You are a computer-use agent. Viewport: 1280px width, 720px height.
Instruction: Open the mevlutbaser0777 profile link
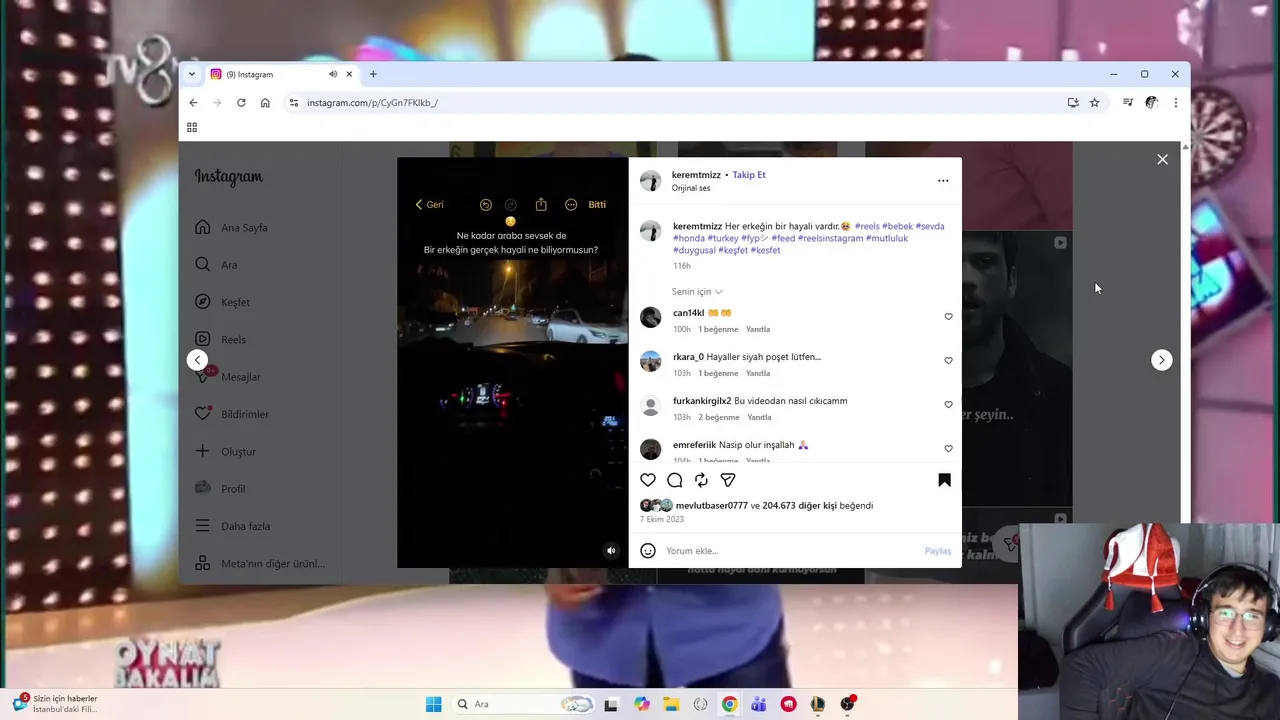(711, 506)
